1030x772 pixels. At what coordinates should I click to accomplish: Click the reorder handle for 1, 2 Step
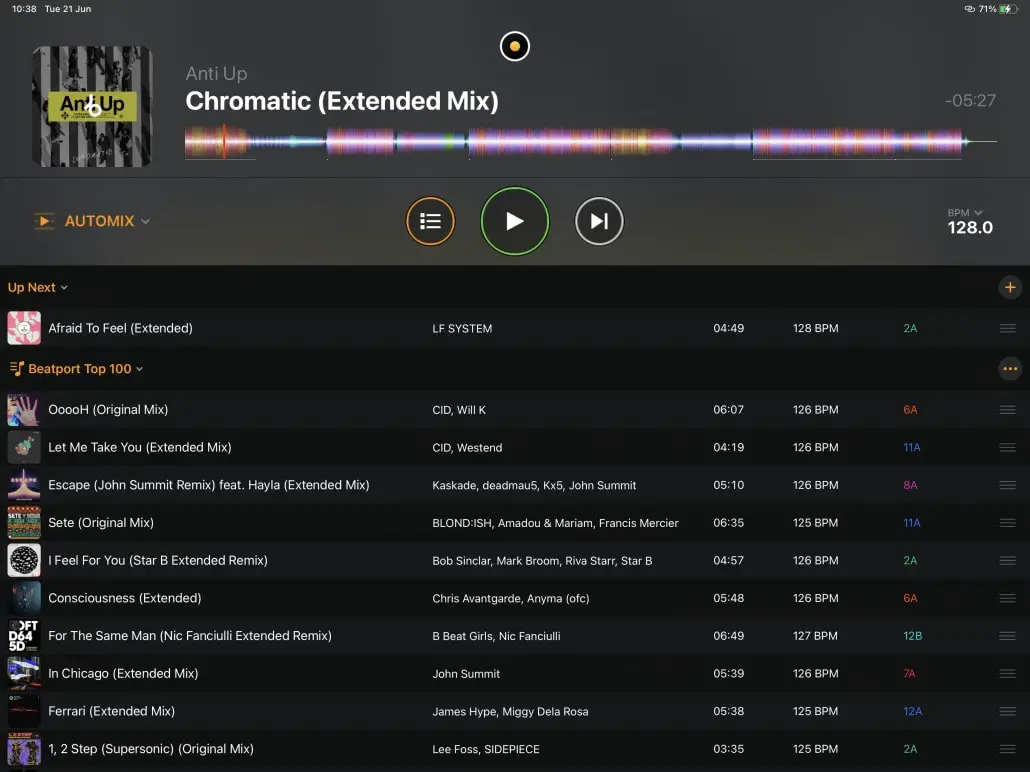pyautogui.click(x=1008, y=748)
